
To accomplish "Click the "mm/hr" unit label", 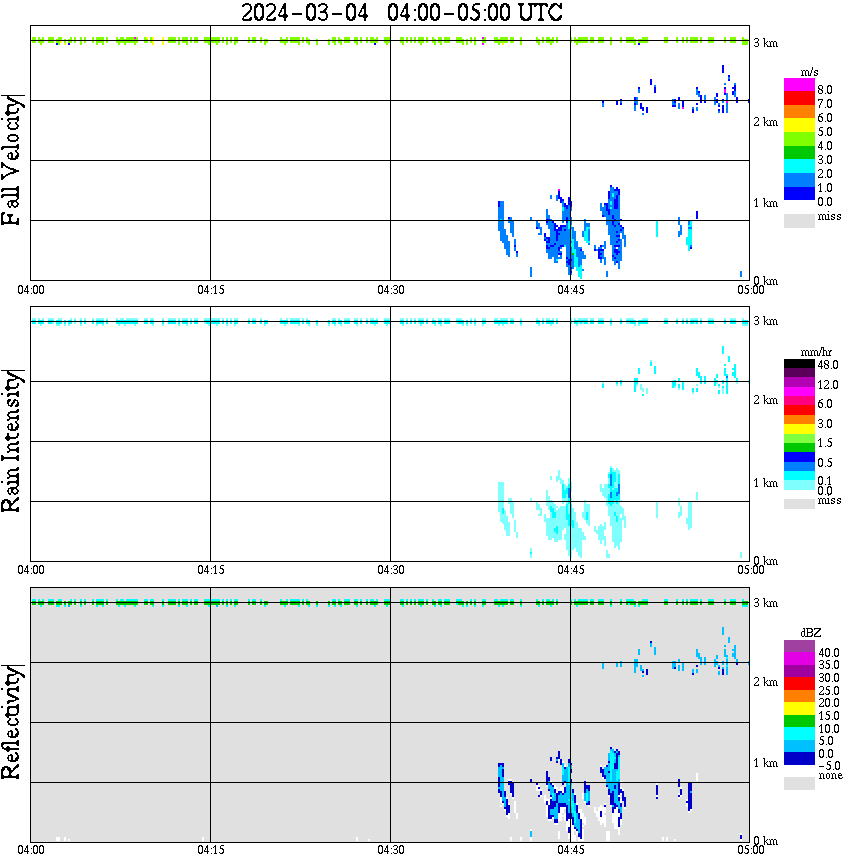I will [x=816, y=353].
